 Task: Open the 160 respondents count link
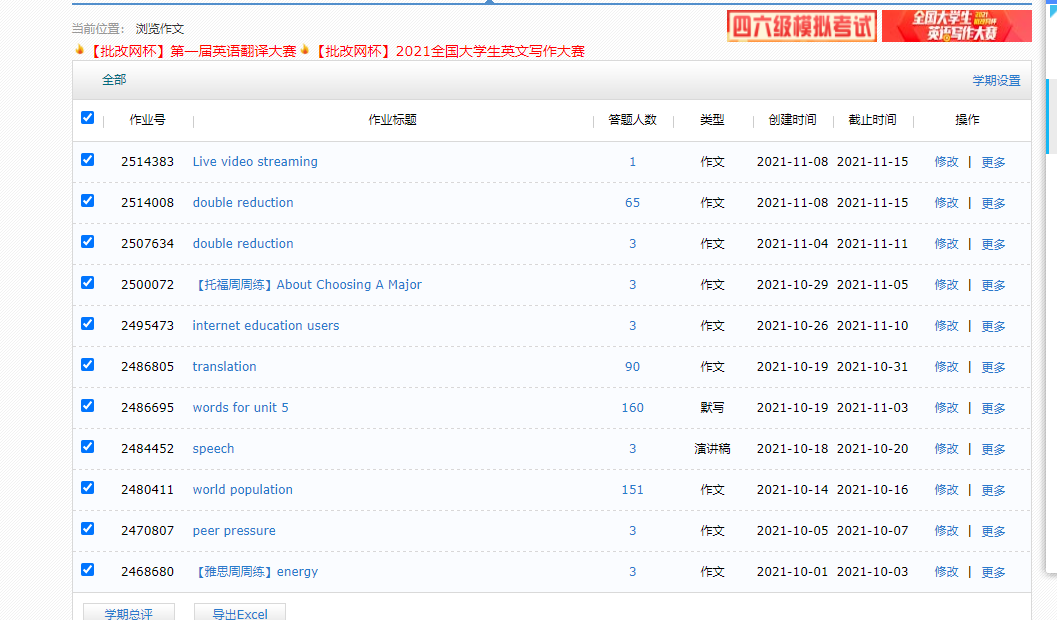pyautogui.click(x=632, y=408)
